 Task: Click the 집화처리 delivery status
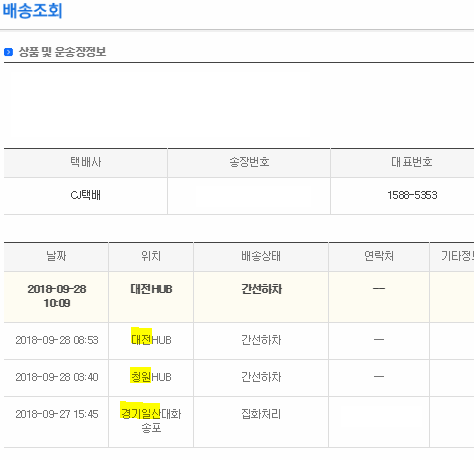tap(261, 414)
